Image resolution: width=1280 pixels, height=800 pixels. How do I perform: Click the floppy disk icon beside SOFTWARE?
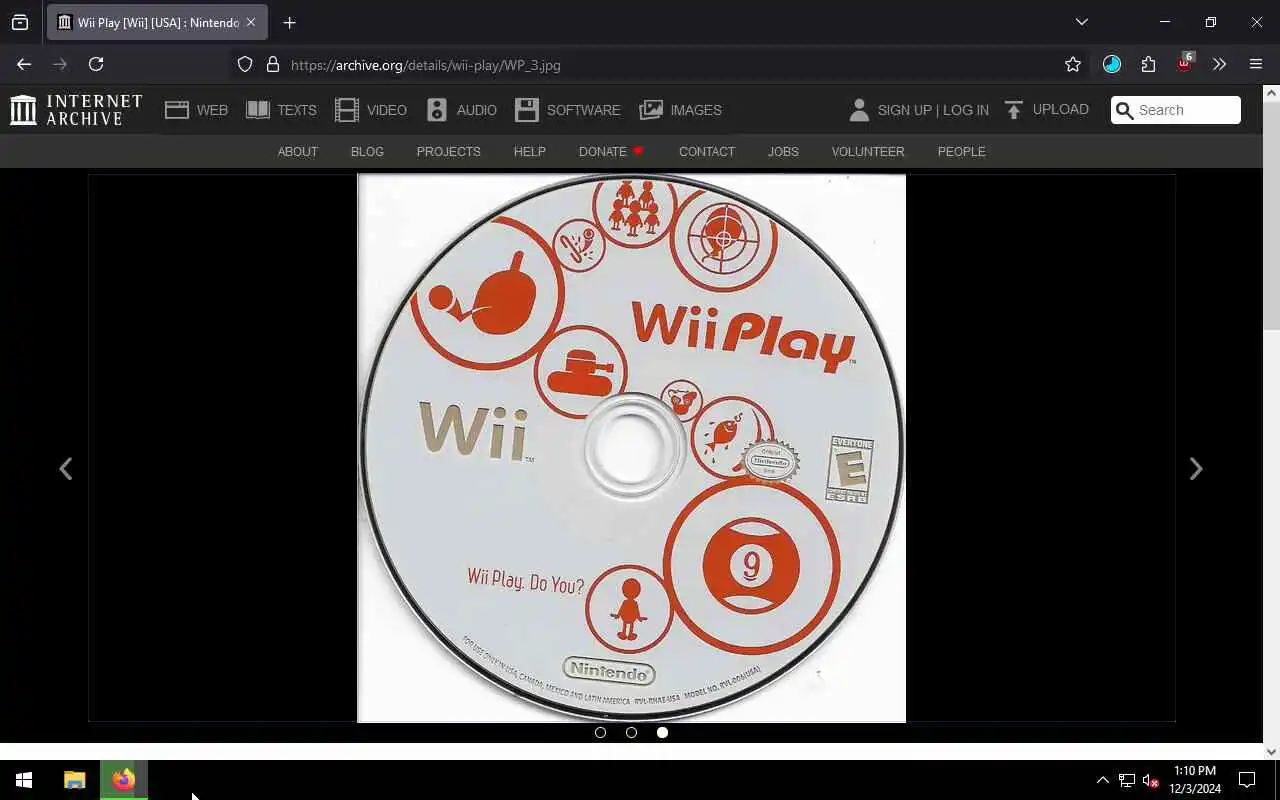tap(527, 110)
